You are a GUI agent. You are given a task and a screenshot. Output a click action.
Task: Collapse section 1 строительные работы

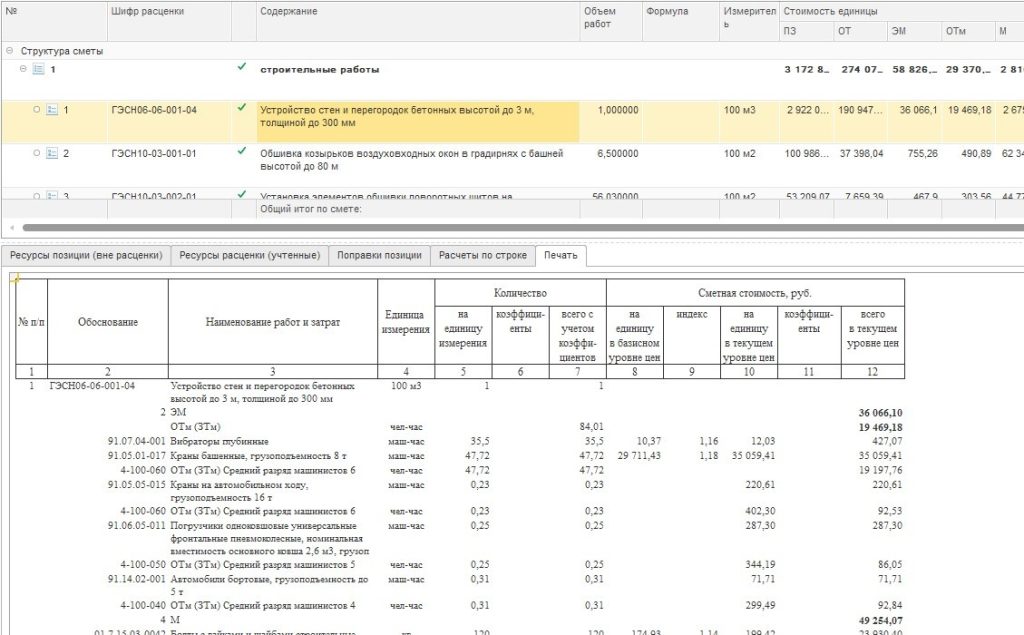(23, 69)
